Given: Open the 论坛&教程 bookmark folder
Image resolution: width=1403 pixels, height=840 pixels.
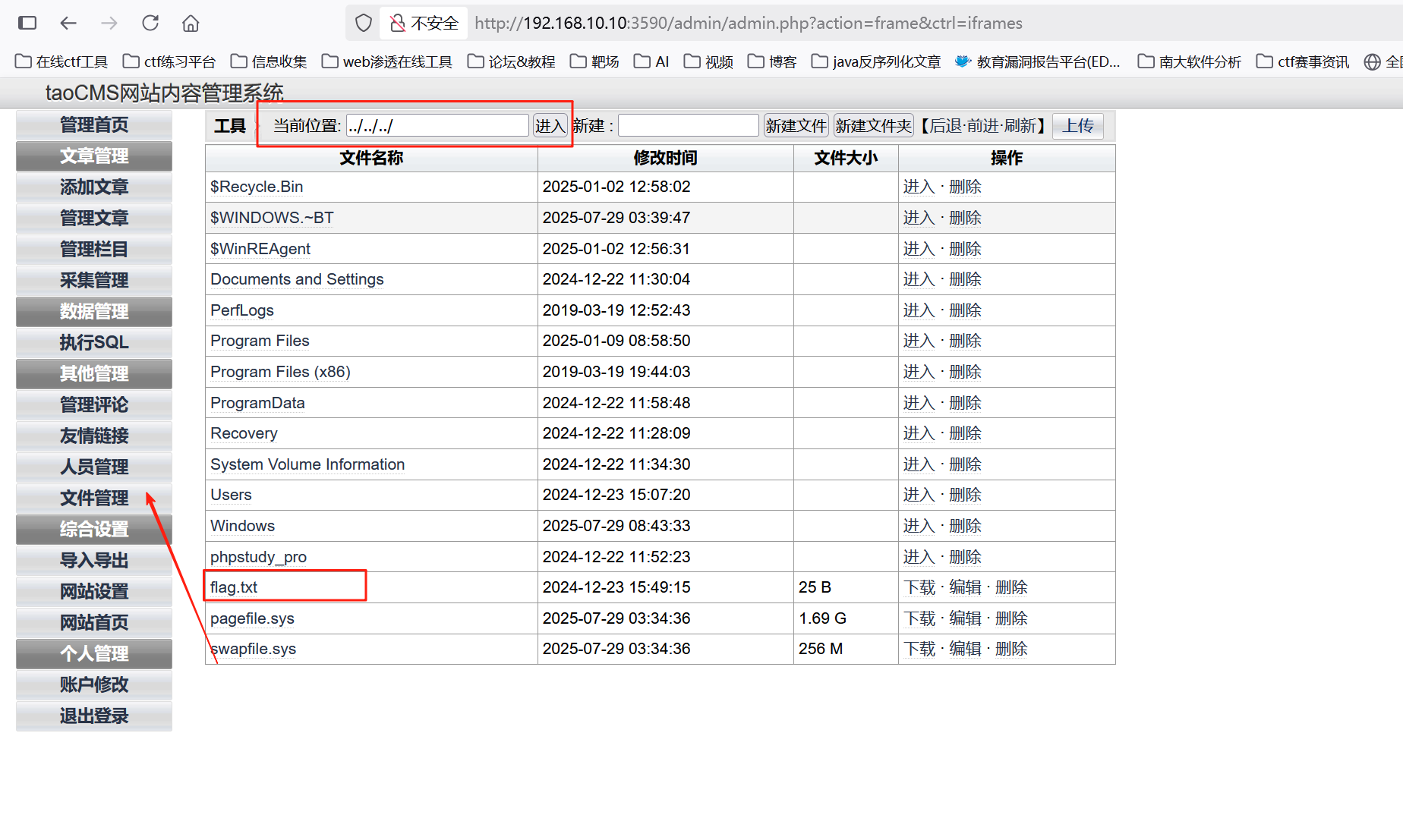Looking at the screenshot, I should 512,61.
